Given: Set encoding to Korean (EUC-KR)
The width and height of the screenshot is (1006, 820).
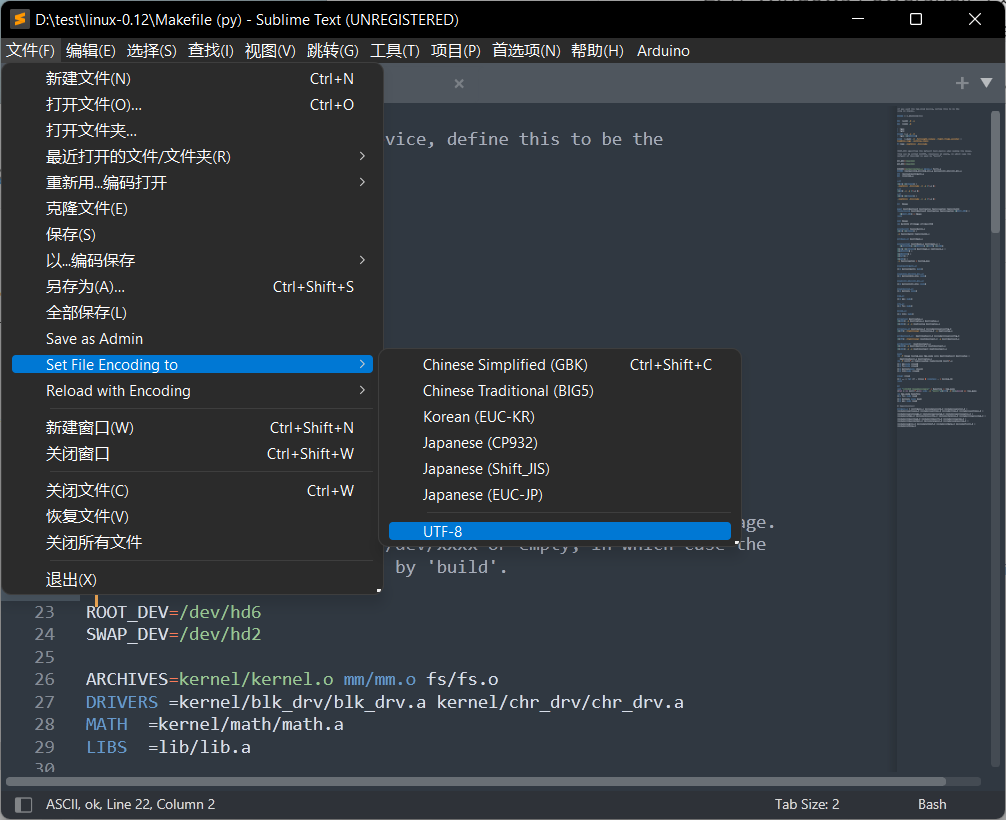Looking at the screenshot, I should pyautogui.click(x=559, y=416).
